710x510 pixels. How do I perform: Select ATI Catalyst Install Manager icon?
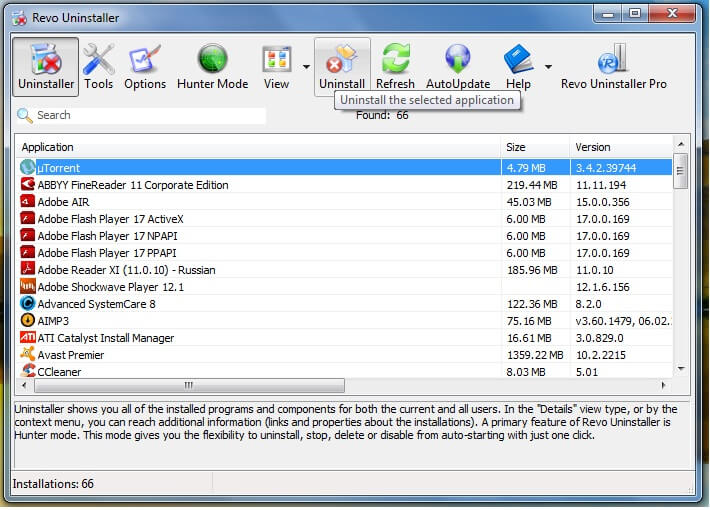(28, 337)
